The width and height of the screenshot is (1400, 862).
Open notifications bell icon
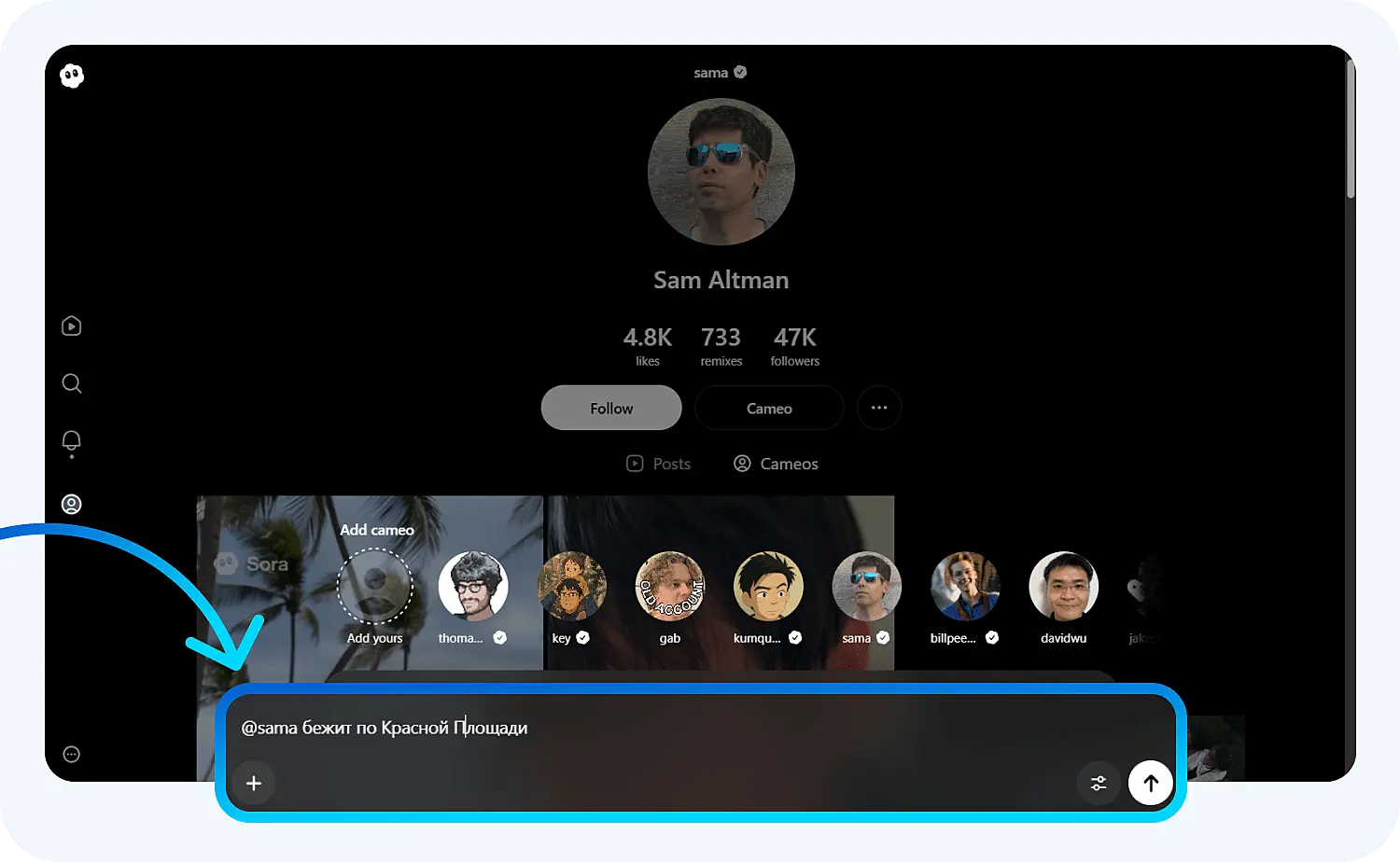(x=71, y=442)
